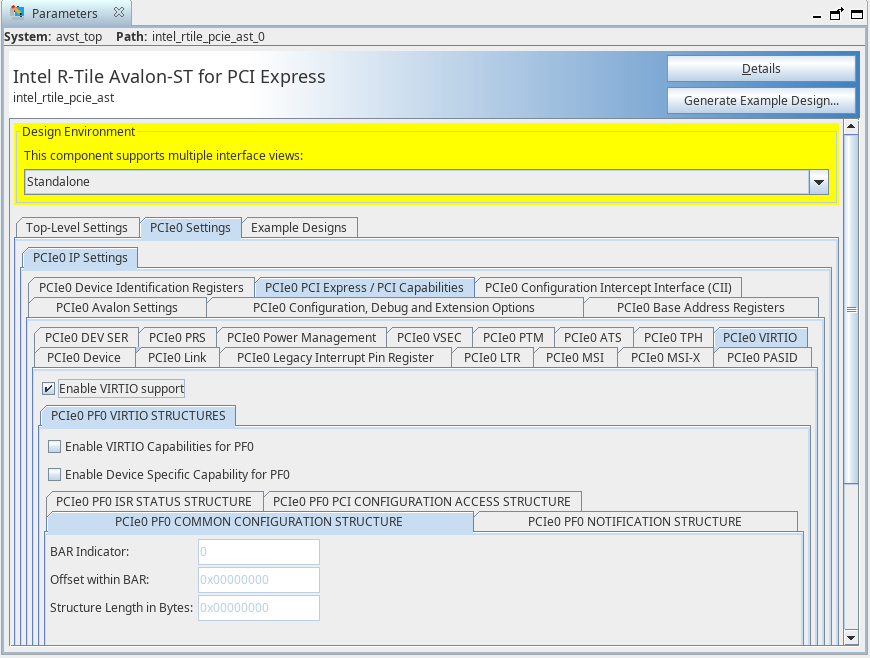Open PCIe0 Device Identification Registers tab

[141, 287]
